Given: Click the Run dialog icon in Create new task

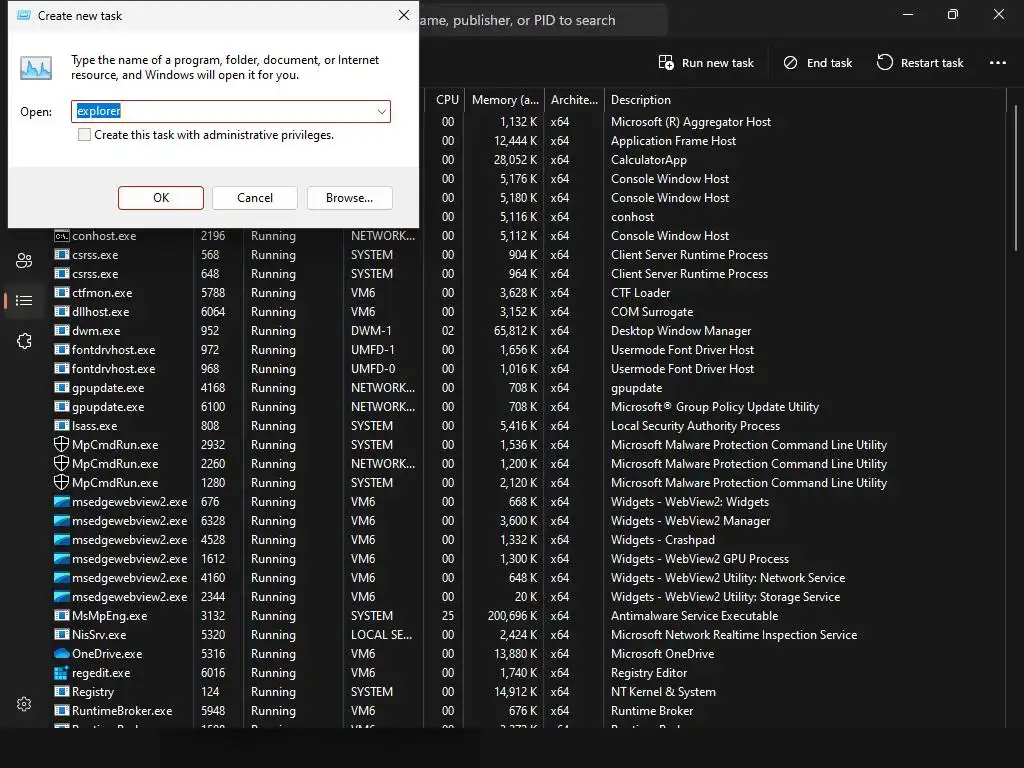Looking at the screenshot, I should coord(36,68).
